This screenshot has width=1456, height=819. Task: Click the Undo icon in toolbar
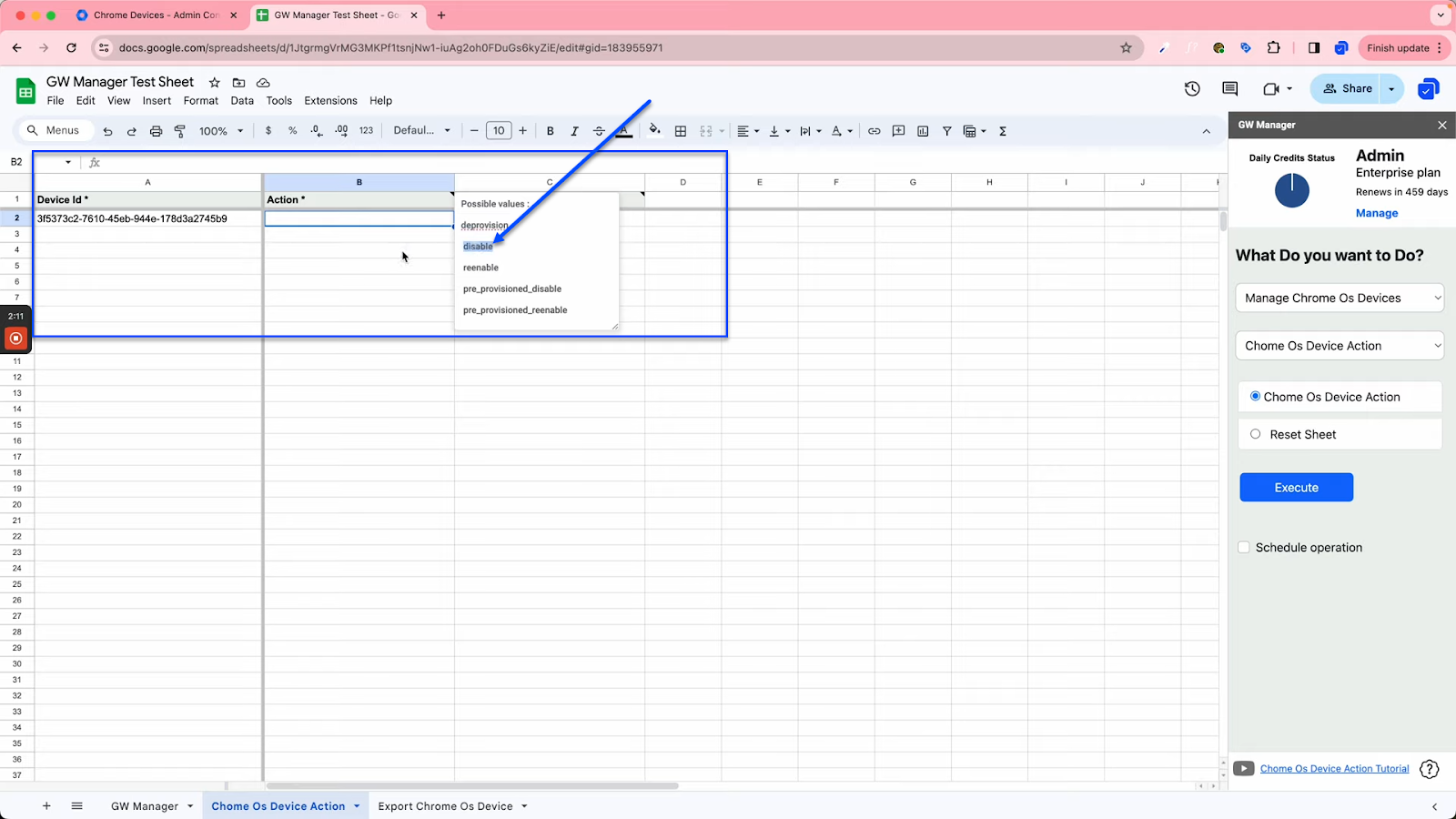point(107,131)
